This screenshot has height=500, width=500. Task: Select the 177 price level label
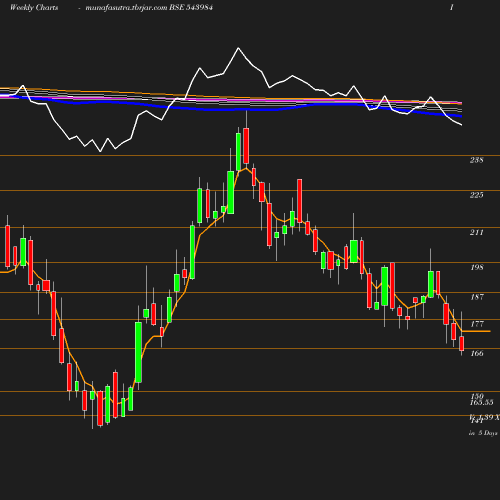point(477,324)
